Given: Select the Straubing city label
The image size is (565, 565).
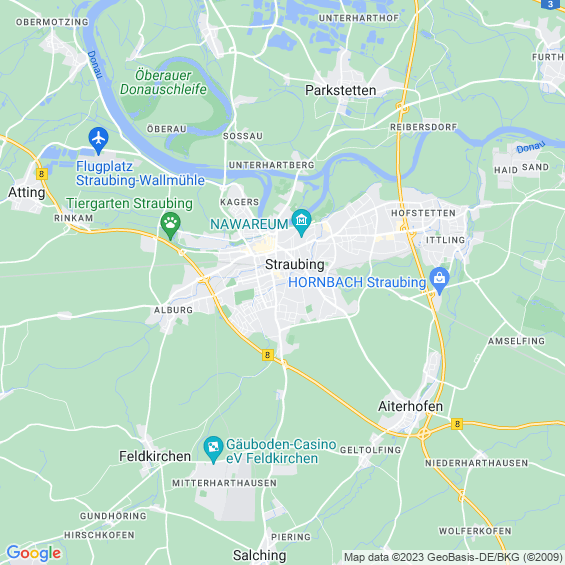Looking at the screenshot, I should point(295,264).
